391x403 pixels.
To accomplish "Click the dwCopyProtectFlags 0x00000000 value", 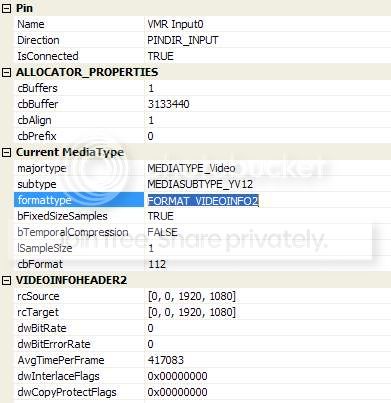I will click(178, 392).
